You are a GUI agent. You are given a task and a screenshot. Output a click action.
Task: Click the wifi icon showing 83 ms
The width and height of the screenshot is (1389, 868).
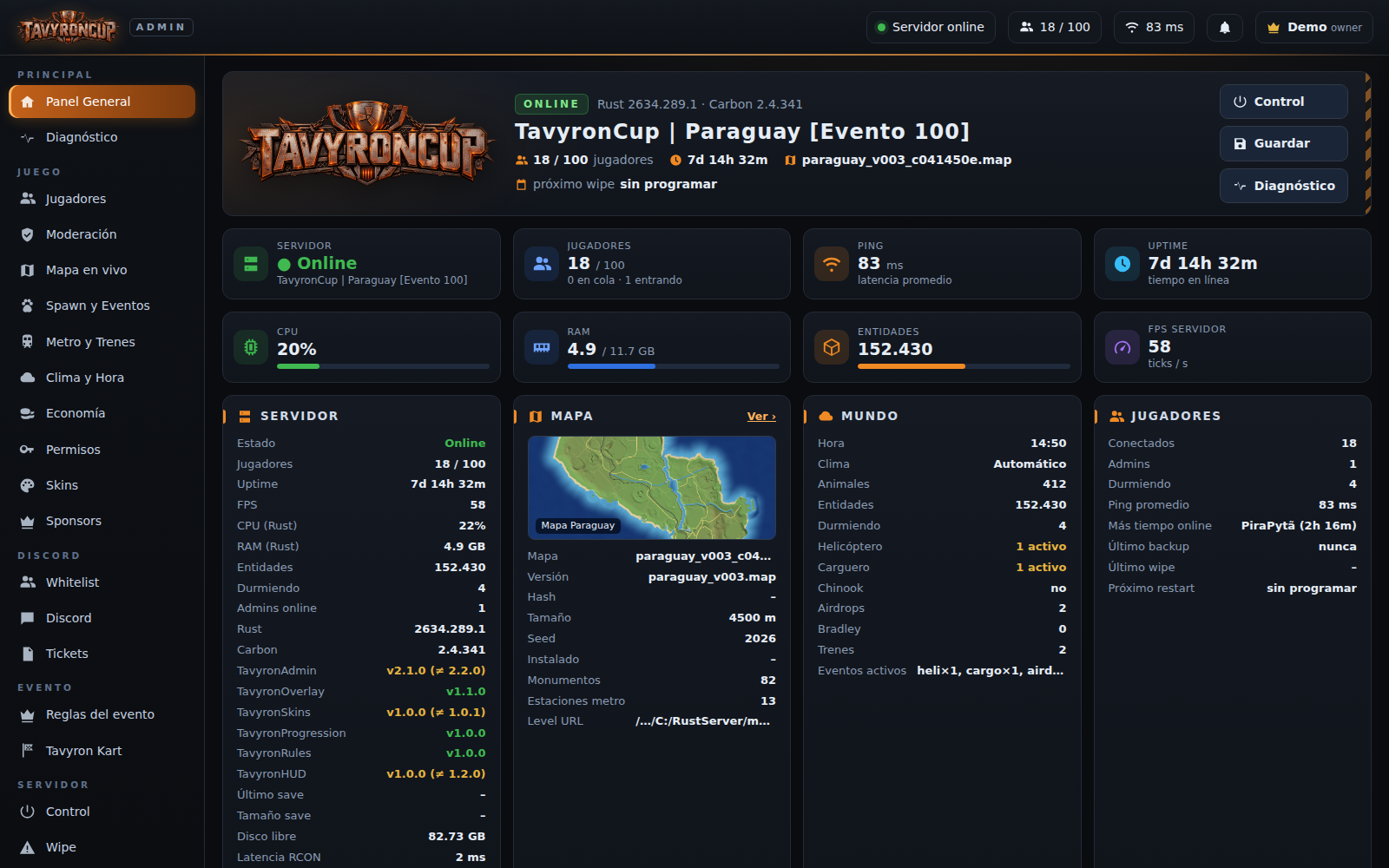pyautogui.click(x=1132, y=28)
